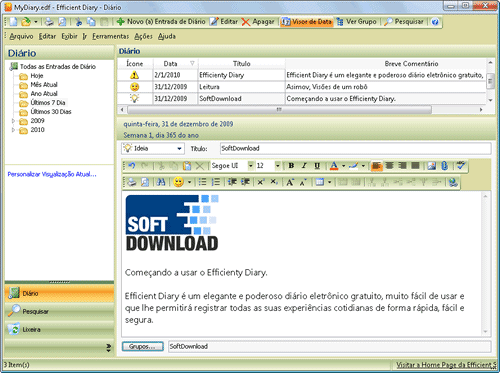Open the font color picker arrow

click(343, 166)
